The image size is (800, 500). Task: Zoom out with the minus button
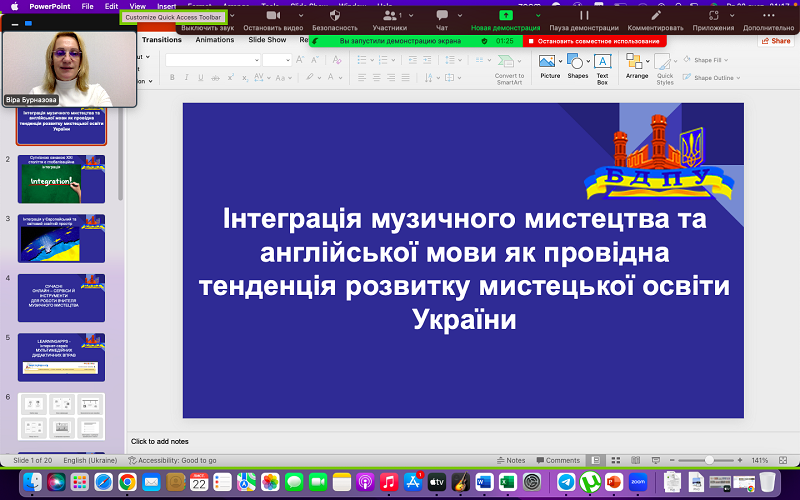[x=672, y=460]
